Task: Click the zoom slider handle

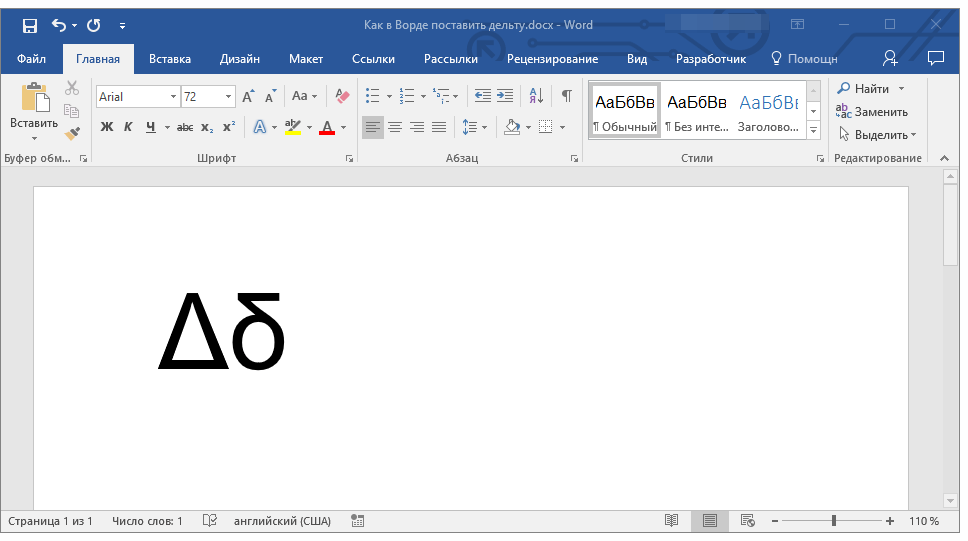Action: coord(834,521)
